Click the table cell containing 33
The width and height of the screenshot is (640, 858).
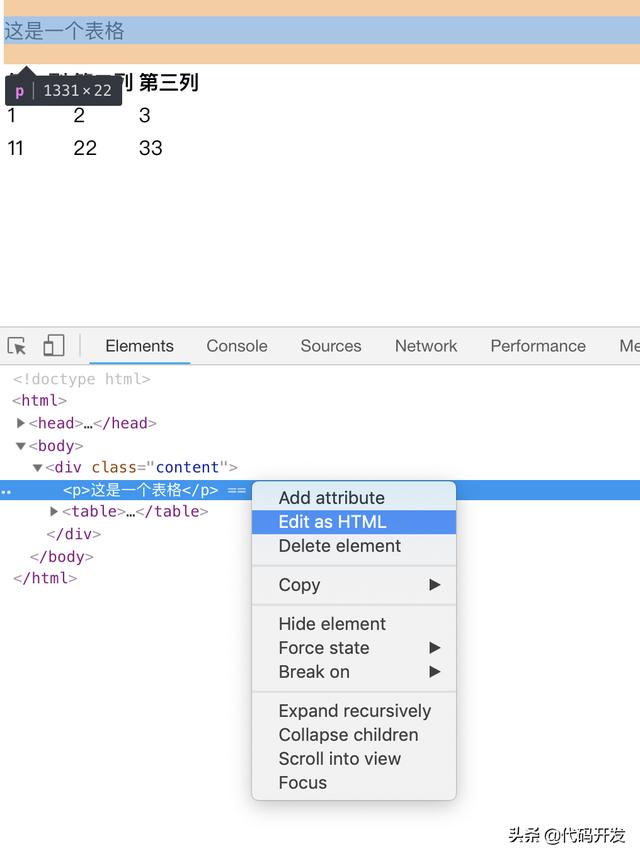150,148
